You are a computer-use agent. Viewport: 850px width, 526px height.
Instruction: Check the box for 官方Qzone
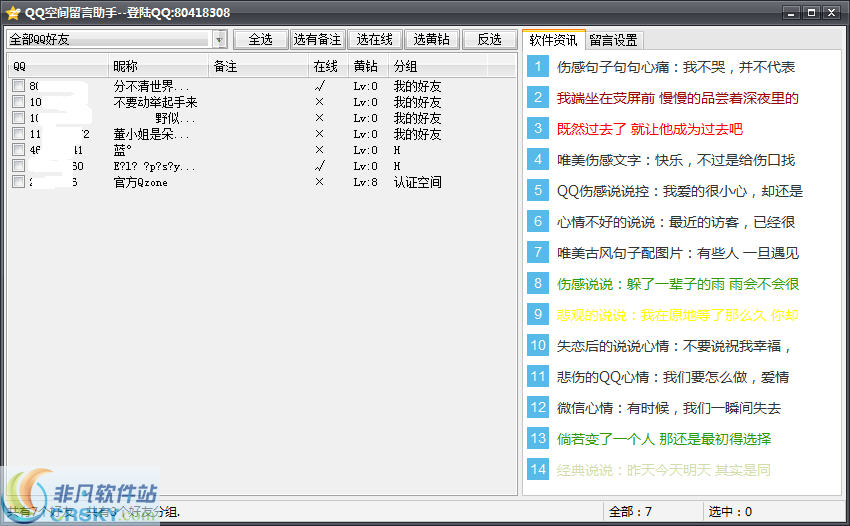coord(18,182)
